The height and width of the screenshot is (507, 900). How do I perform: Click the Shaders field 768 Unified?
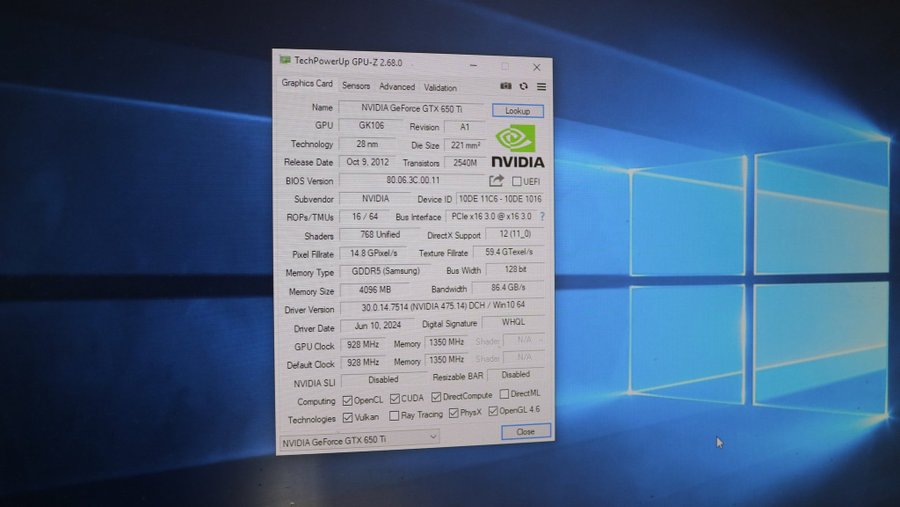pyautogui.click(x=379, y=234)
